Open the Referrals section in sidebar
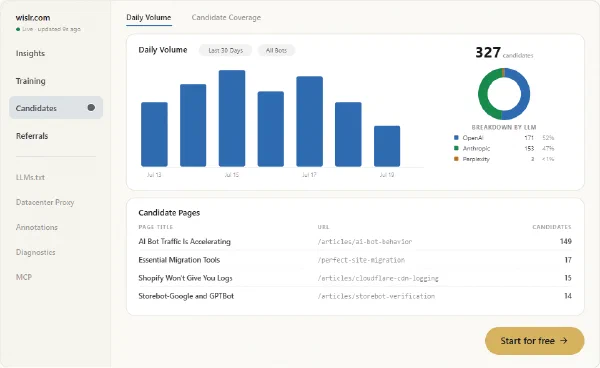This screenshot has width=600, height=368. click(x=32, y=136)
